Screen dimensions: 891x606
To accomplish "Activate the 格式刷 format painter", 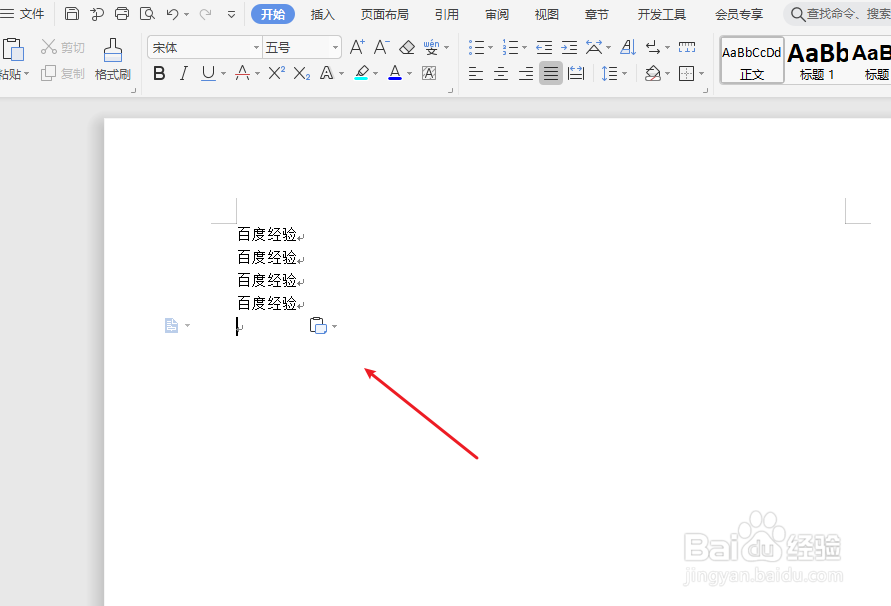I will [113, 59].
